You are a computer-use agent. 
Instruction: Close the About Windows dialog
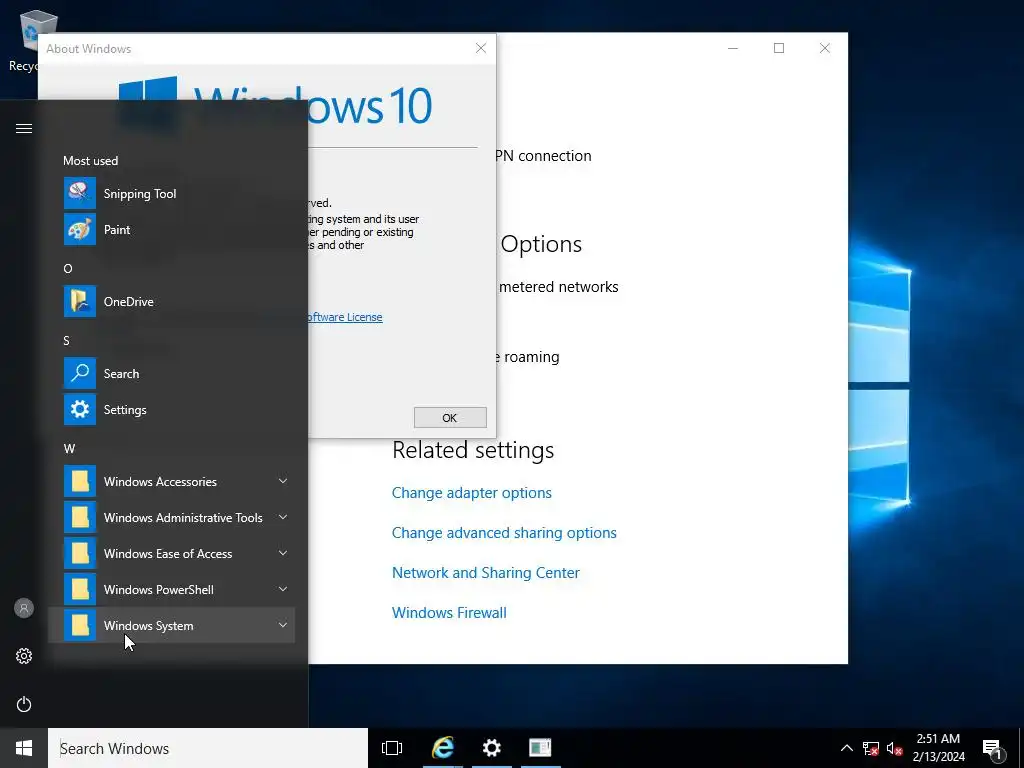click(481, 48)
